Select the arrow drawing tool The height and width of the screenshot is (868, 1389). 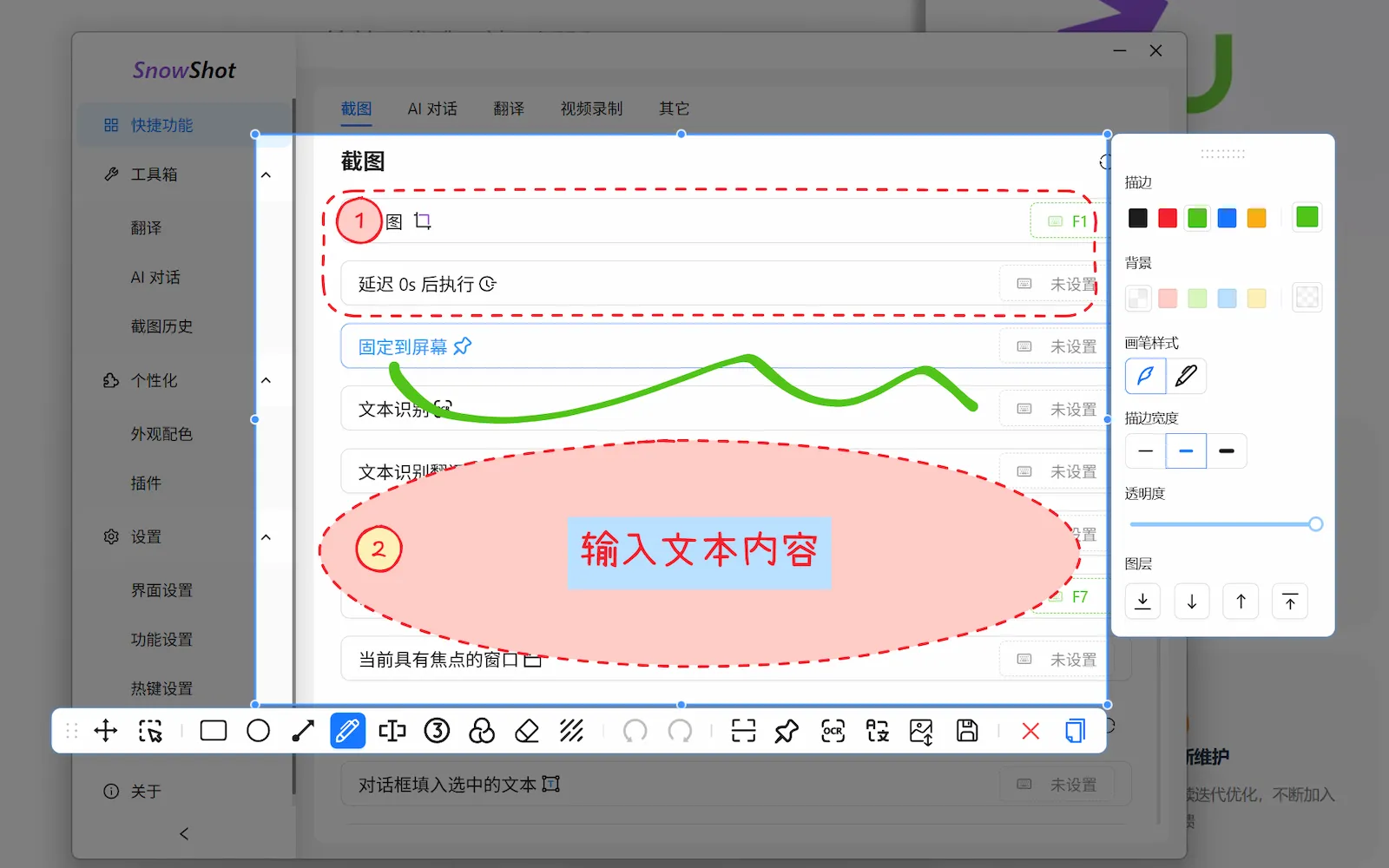coord(302,731)
